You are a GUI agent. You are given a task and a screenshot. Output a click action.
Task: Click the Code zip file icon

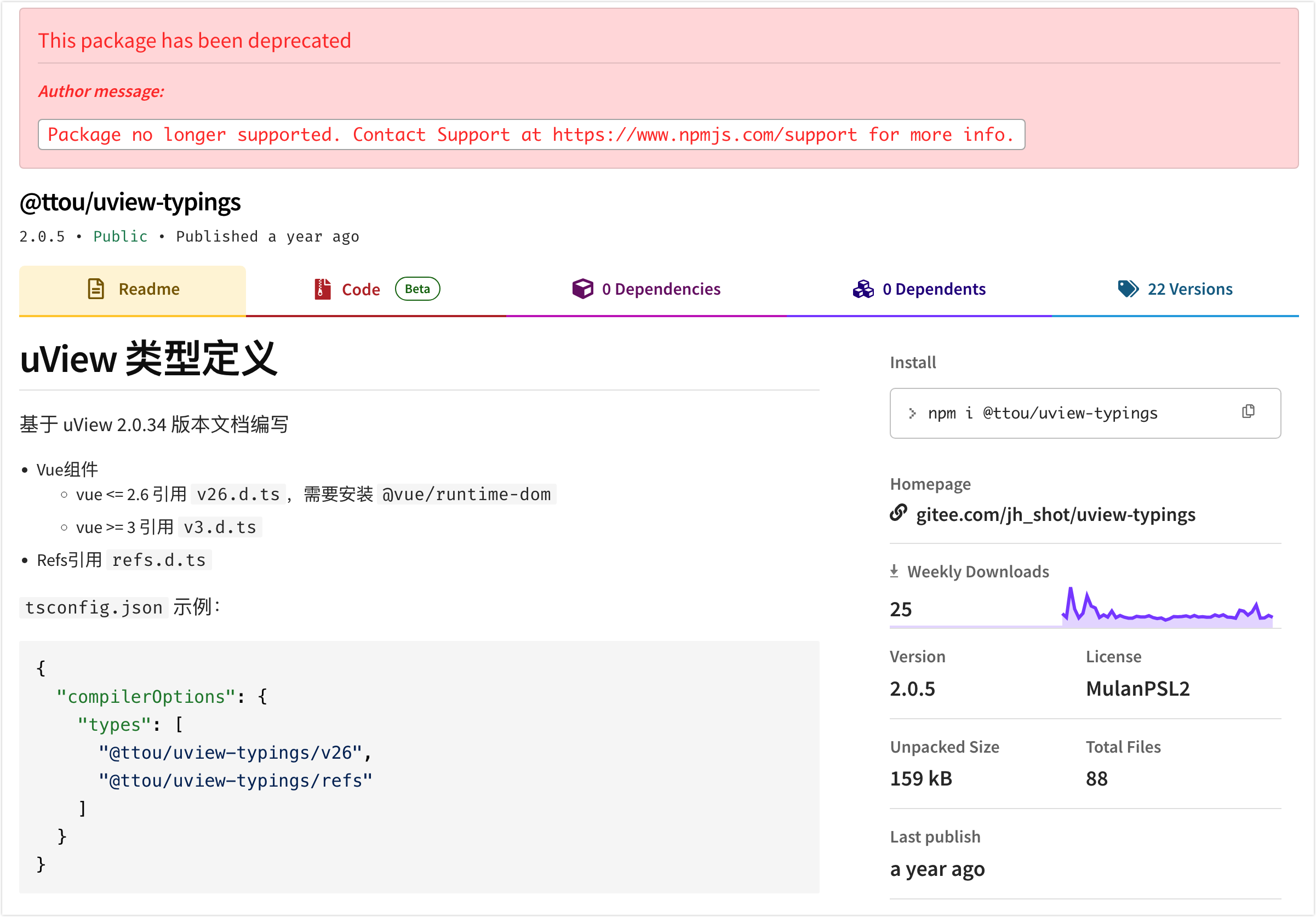click(323, 289)
